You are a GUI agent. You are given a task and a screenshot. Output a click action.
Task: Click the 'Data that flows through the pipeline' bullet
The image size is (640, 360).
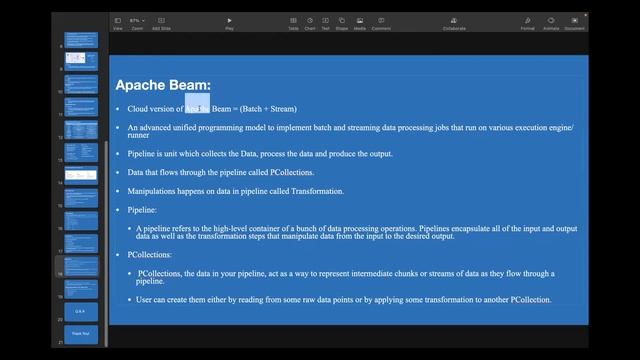tap(221, 172)
